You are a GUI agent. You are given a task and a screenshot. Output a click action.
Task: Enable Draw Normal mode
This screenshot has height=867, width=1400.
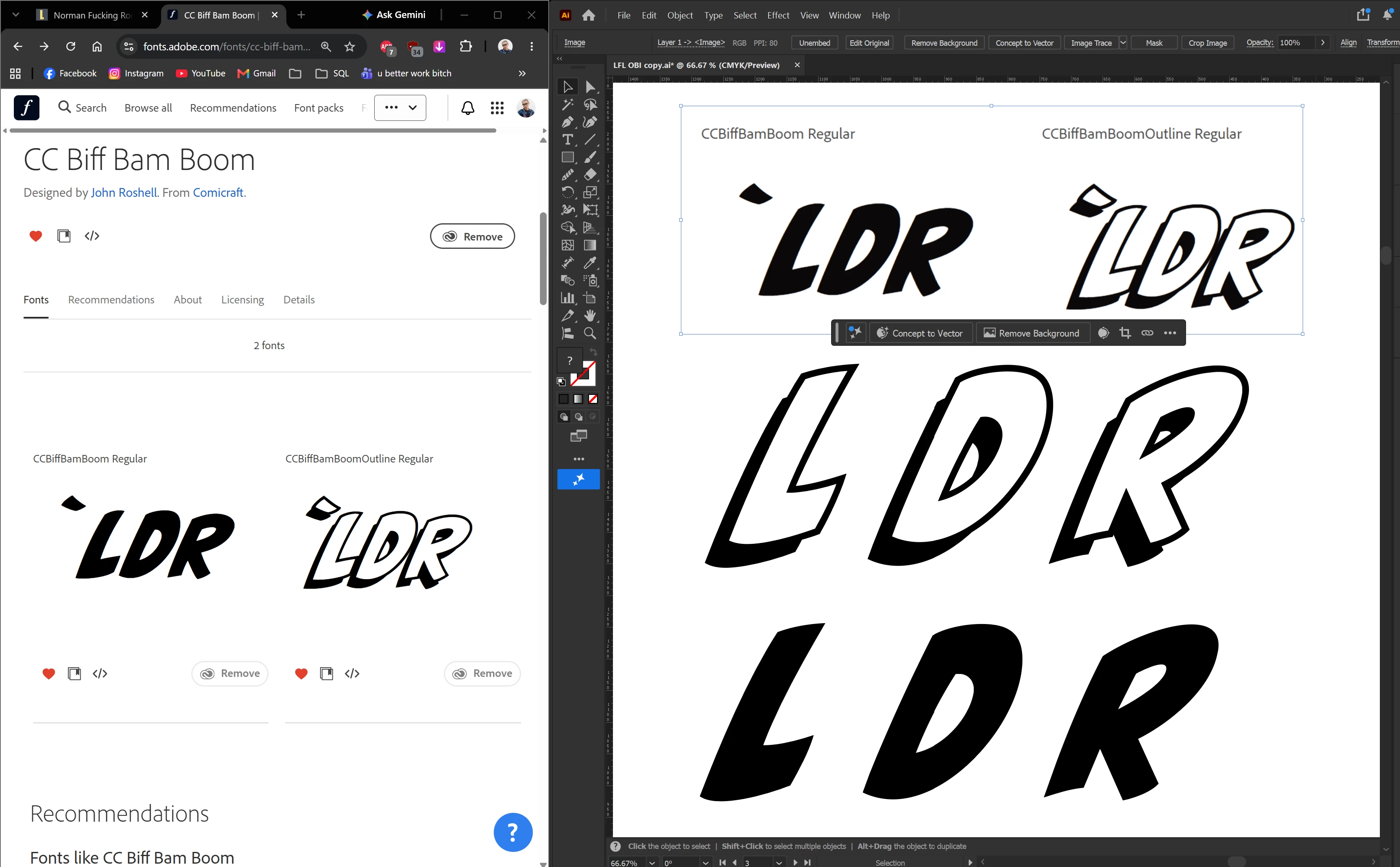click(x=563, y=417)
